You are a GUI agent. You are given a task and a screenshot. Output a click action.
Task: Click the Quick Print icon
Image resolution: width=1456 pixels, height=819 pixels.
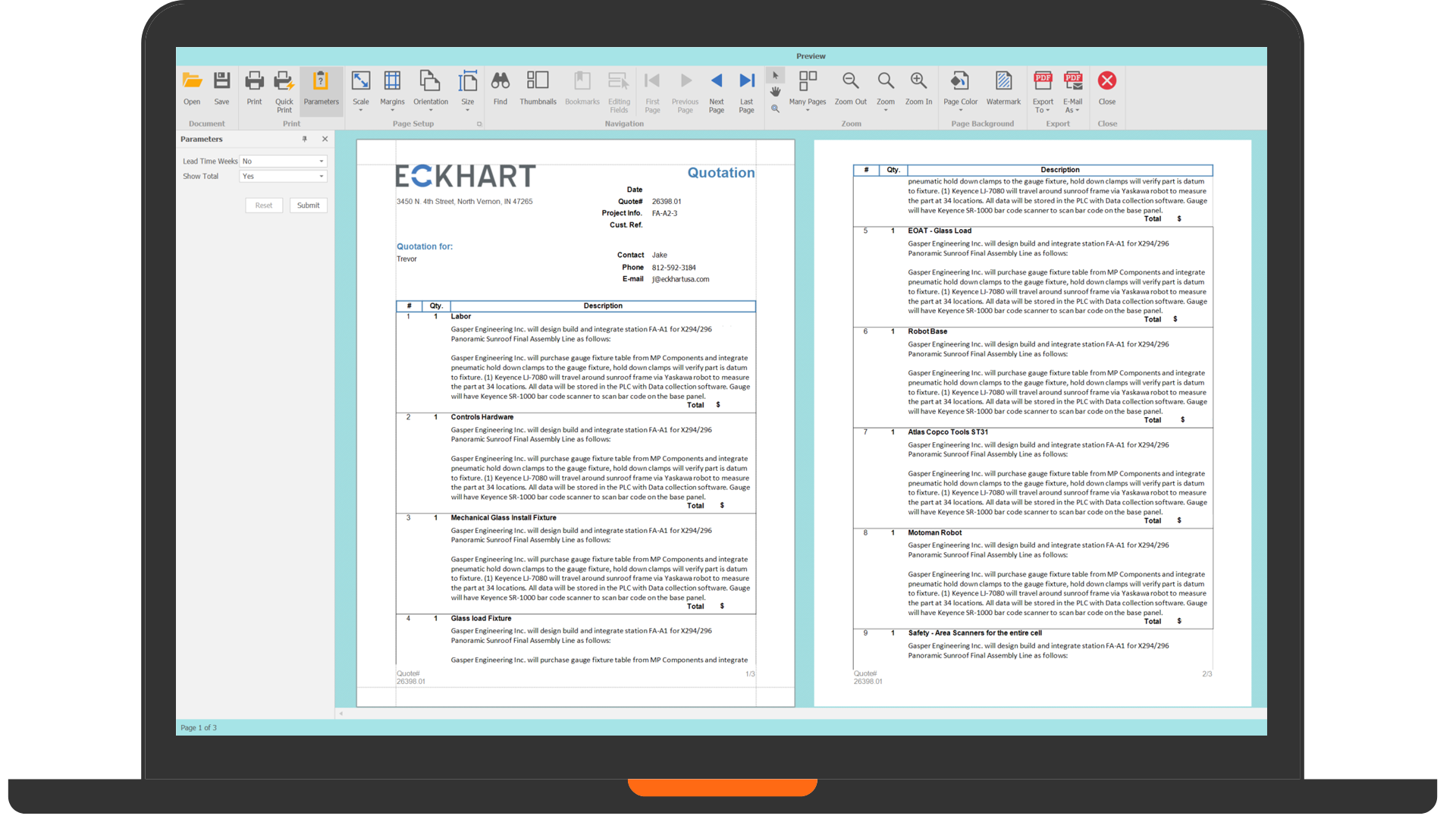[284, 82]
